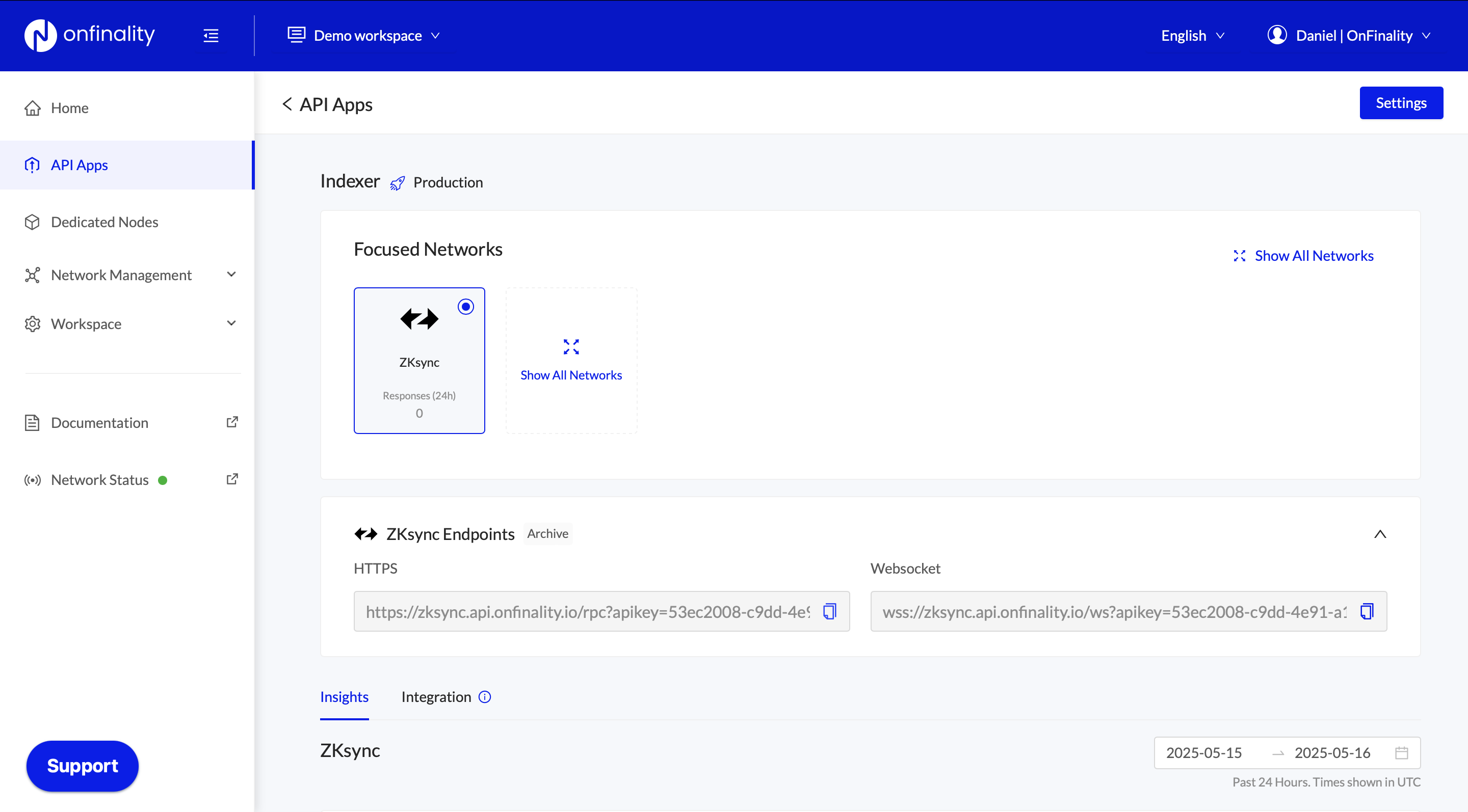Copy the Websocket endpoint URL

[x=1367, y=611]
